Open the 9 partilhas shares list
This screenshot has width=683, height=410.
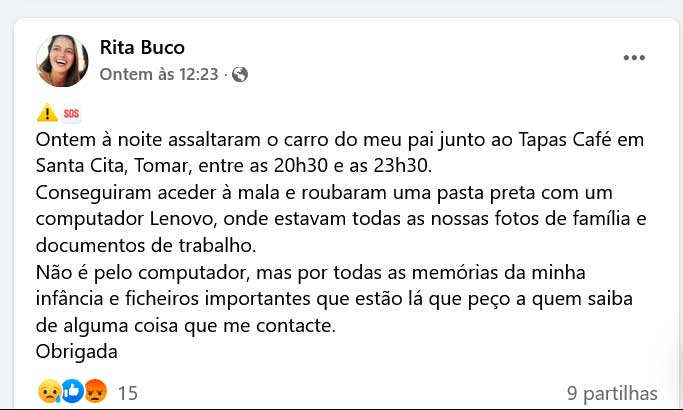611,393
